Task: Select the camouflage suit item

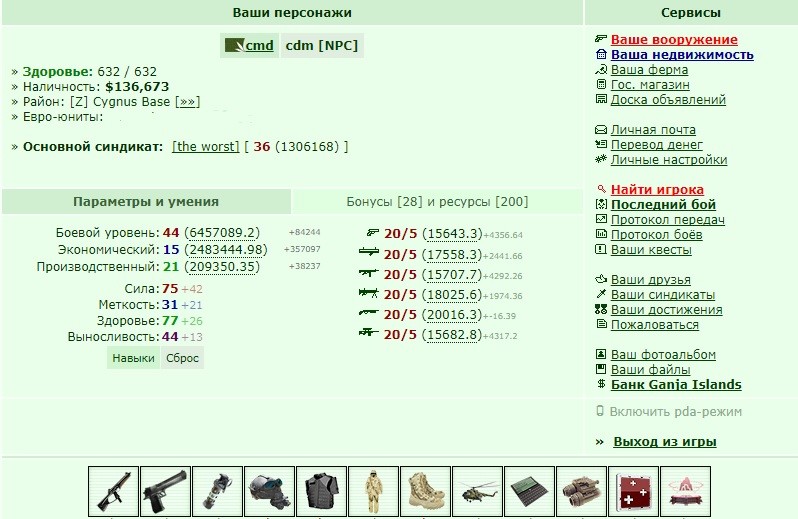Action: [373, 492]
